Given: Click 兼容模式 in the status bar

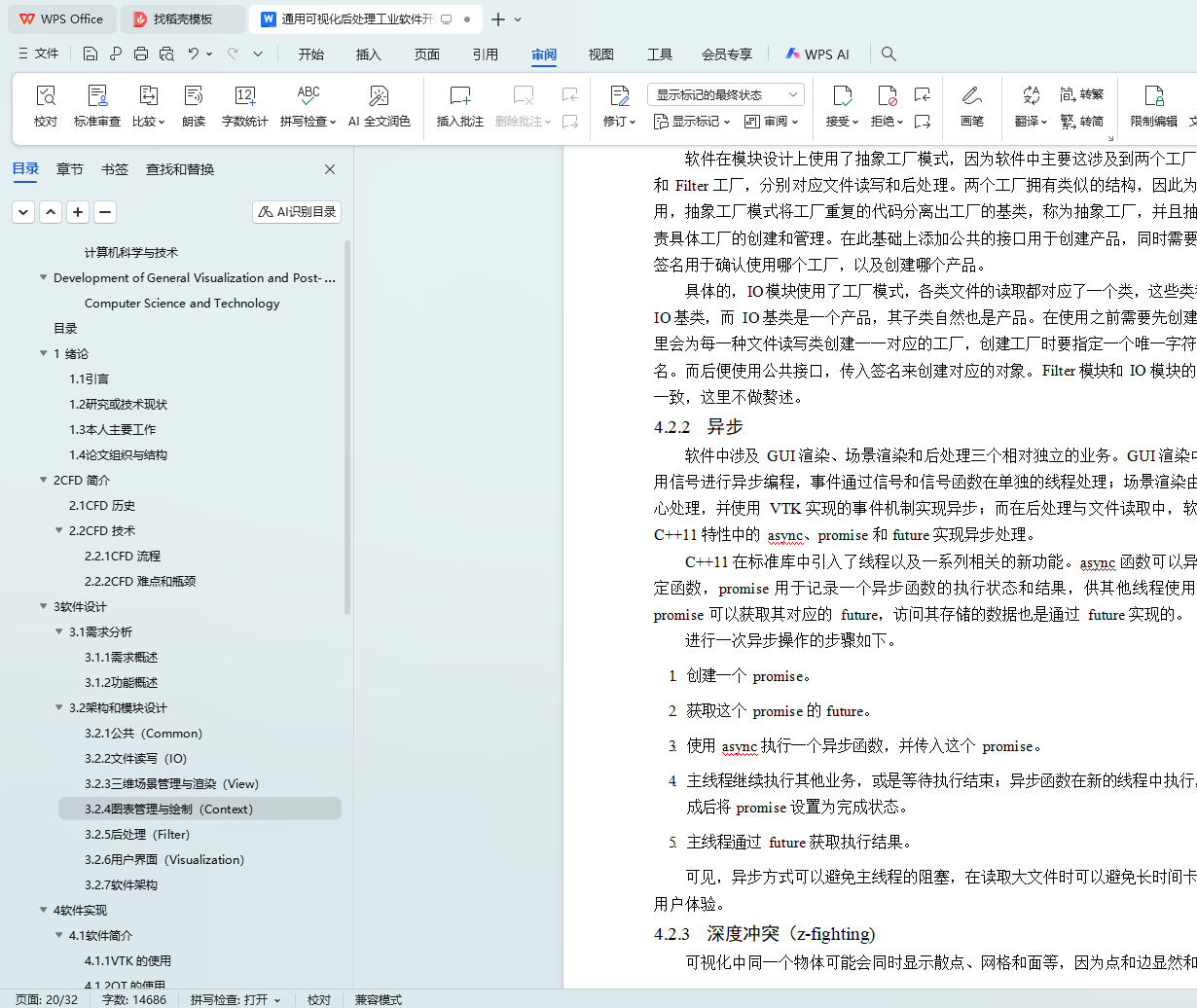Looking at the screenshot, I should (379, 999).
